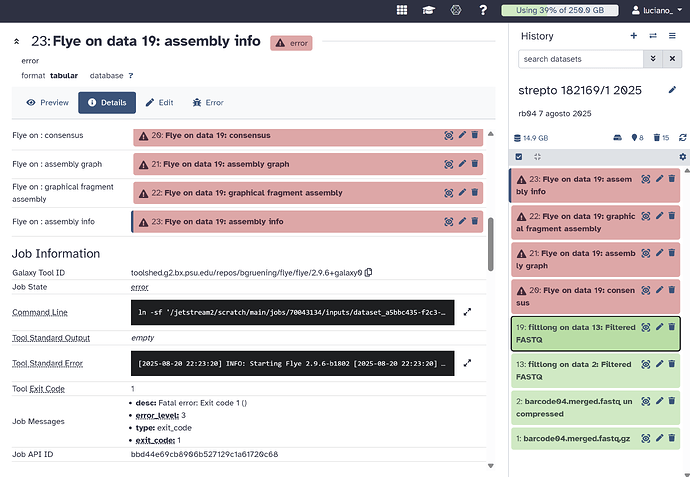690x477 pixels.
Task: Click the 14.9 GB history size
Action: [531, 138]
